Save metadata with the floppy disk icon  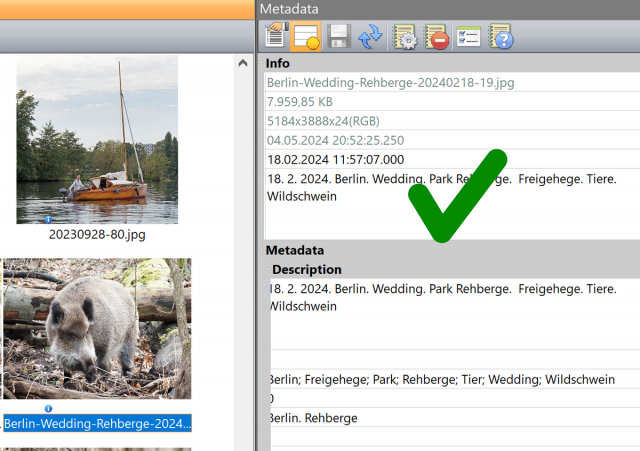338,36
